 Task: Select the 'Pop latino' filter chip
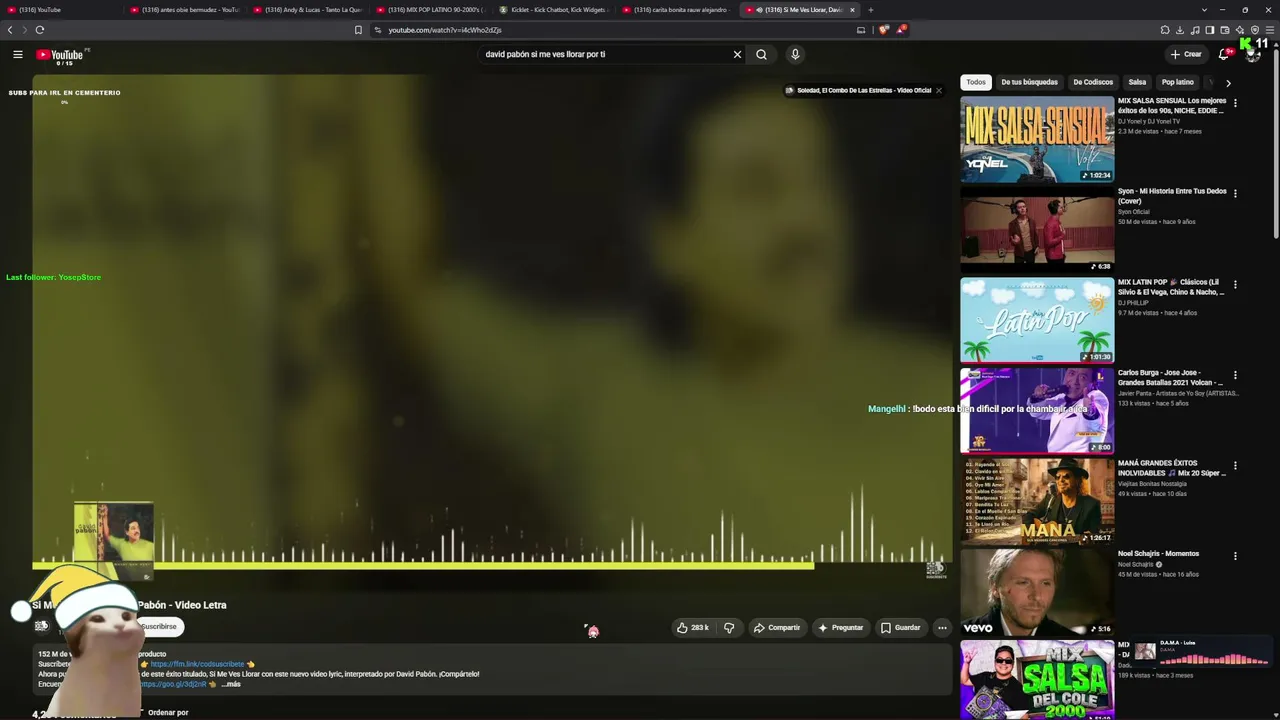point(1178,82)
